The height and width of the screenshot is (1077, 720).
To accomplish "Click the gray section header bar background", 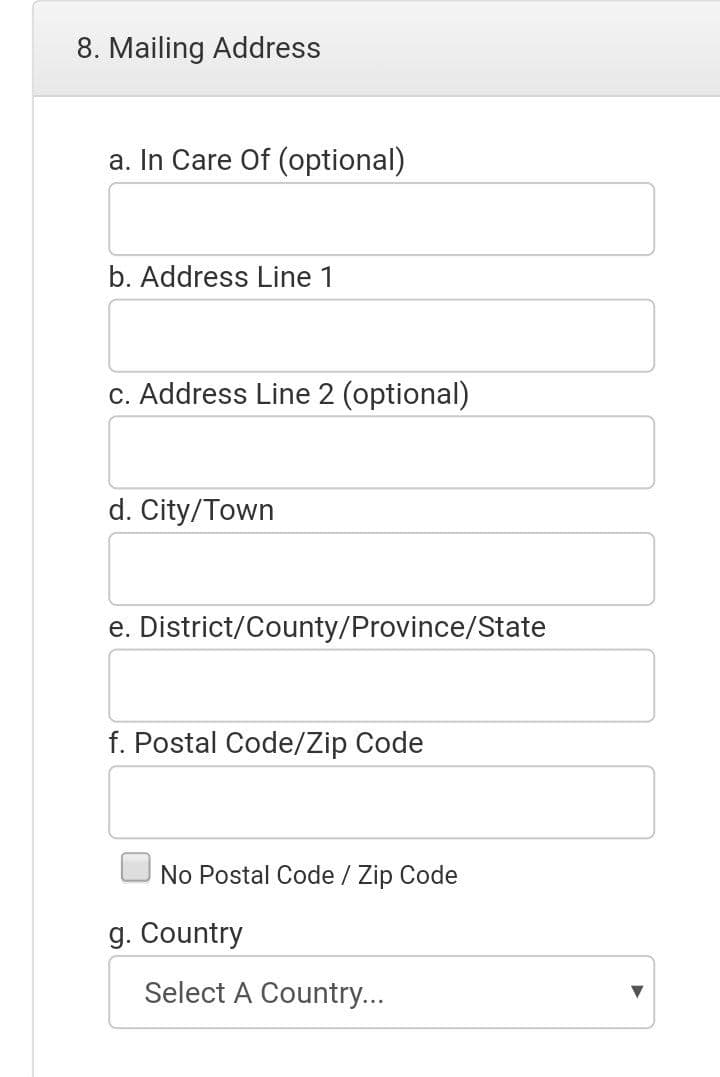I will click(x=515, y=49).
